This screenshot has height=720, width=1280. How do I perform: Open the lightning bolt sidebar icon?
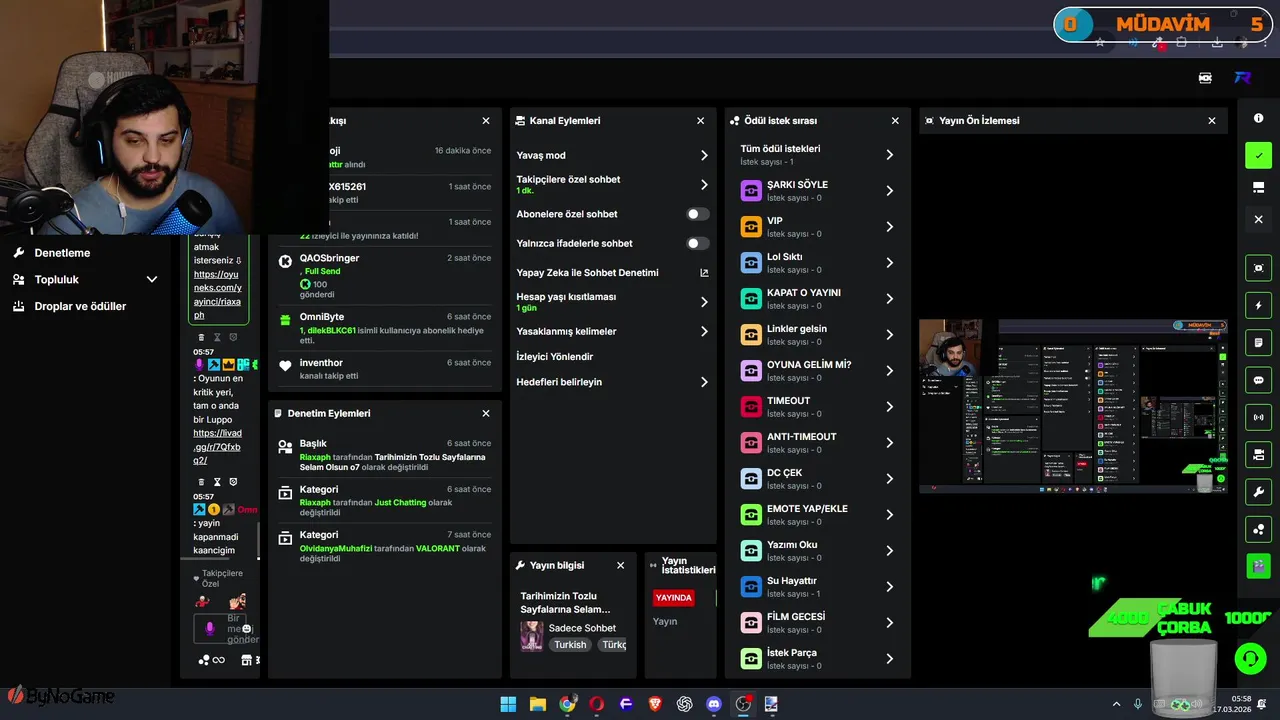tap(1258, 305)
